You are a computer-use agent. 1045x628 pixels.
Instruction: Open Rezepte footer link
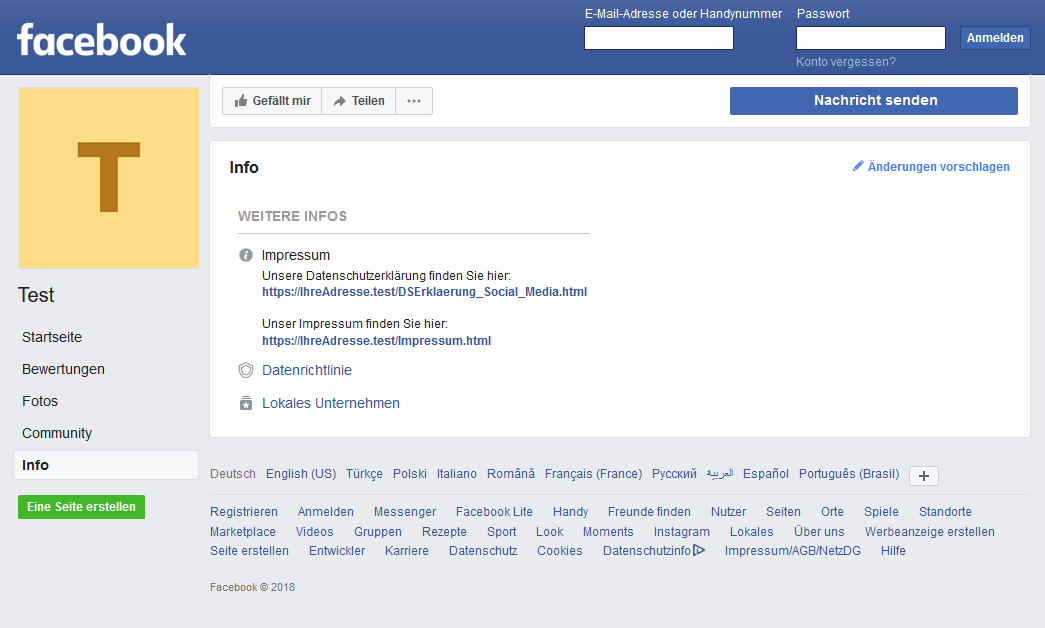tap(444, 532)
